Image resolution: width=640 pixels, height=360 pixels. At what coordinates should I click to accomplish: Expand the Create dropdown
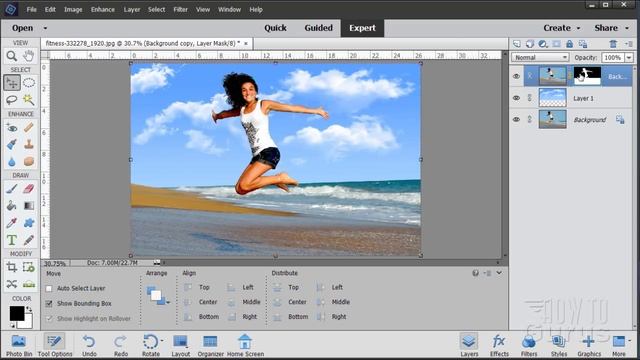tap(578, 28)
